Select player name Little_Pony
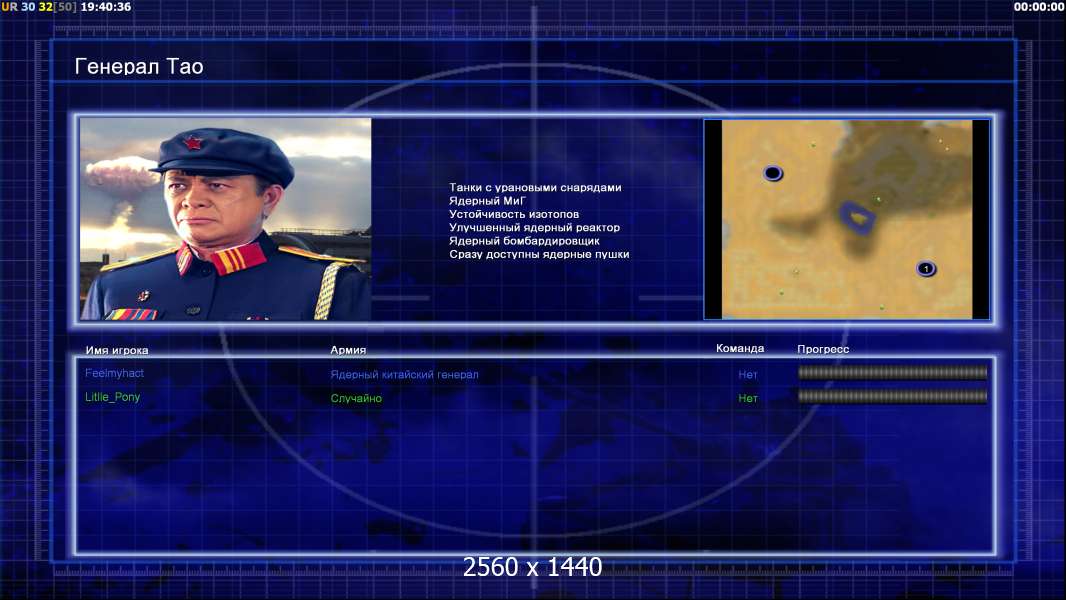The height and width of the screenshot is (600, 1066). coord(112,397)
